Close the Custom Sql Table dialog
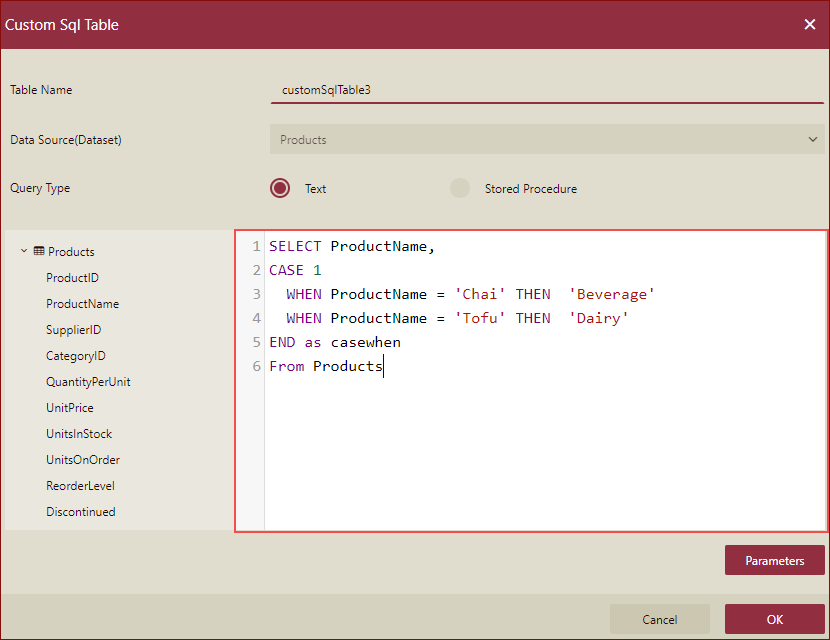Viewport: 830px width, 640px height. 810,24
